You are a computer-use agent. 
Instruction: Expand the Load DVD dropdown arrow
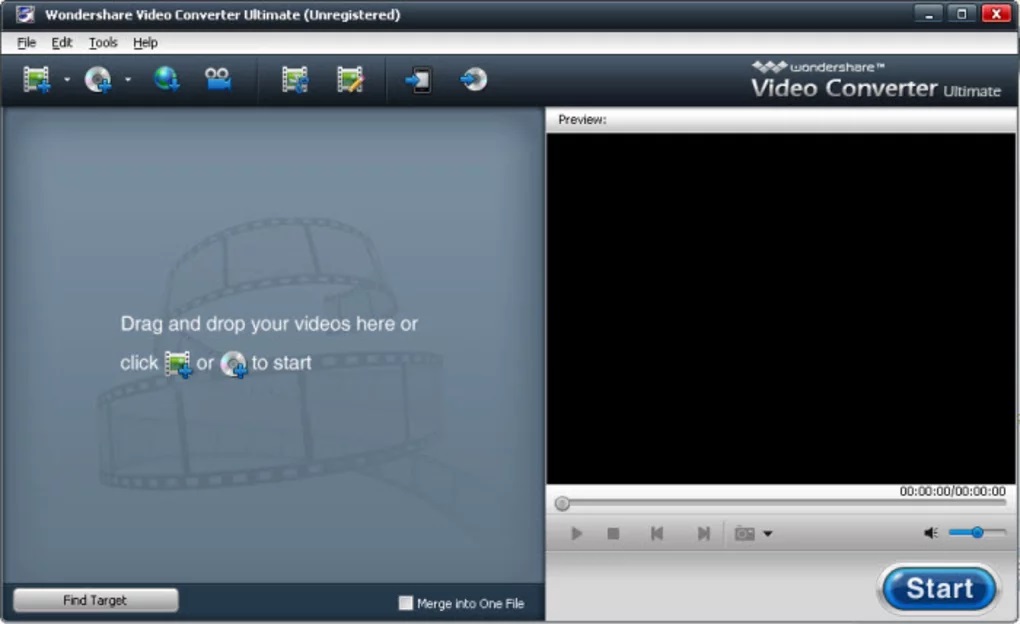point(127,80)
